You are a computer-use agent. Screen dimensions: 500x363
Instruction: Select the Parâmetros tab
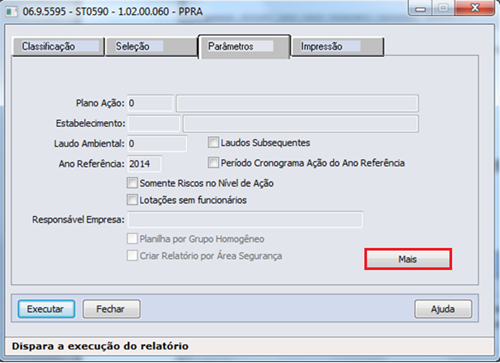pyautogui.click(x=244, y=46)
